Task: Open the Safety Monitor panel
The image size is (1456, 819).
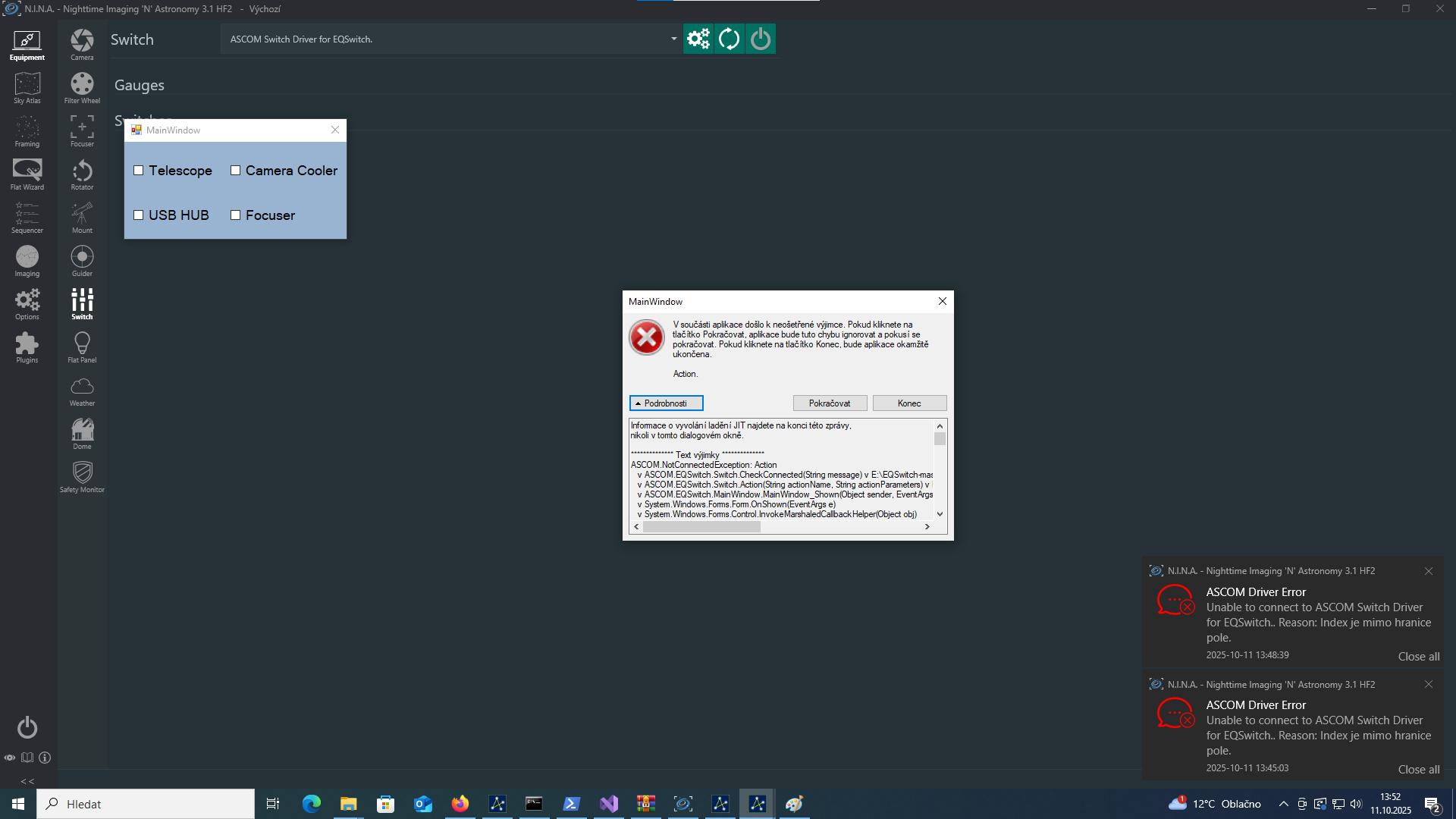Action: pos(82,476)
